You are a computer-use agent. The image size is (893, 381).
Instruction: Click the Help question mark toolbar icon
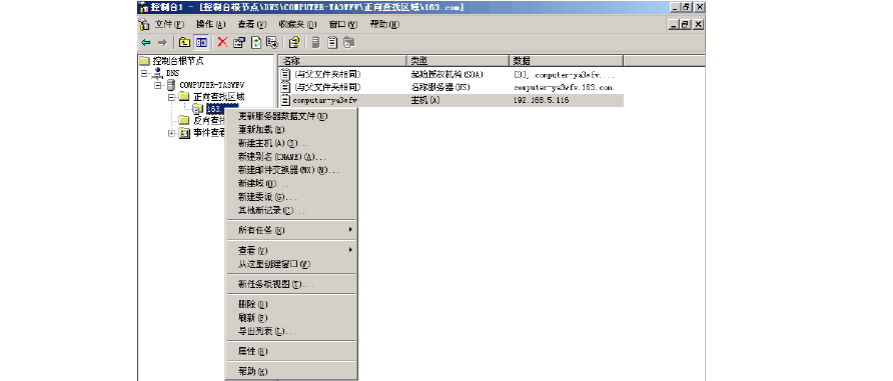coord(294,42)
